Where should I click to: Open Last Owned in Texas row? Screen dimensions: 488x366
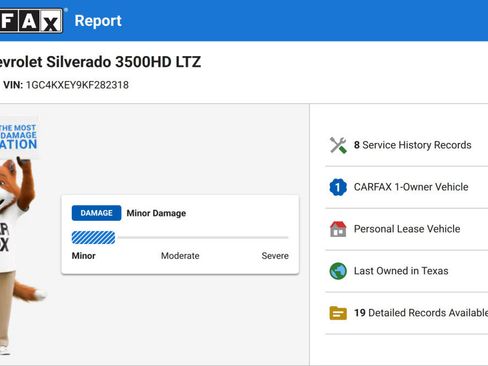coord(407,271)
